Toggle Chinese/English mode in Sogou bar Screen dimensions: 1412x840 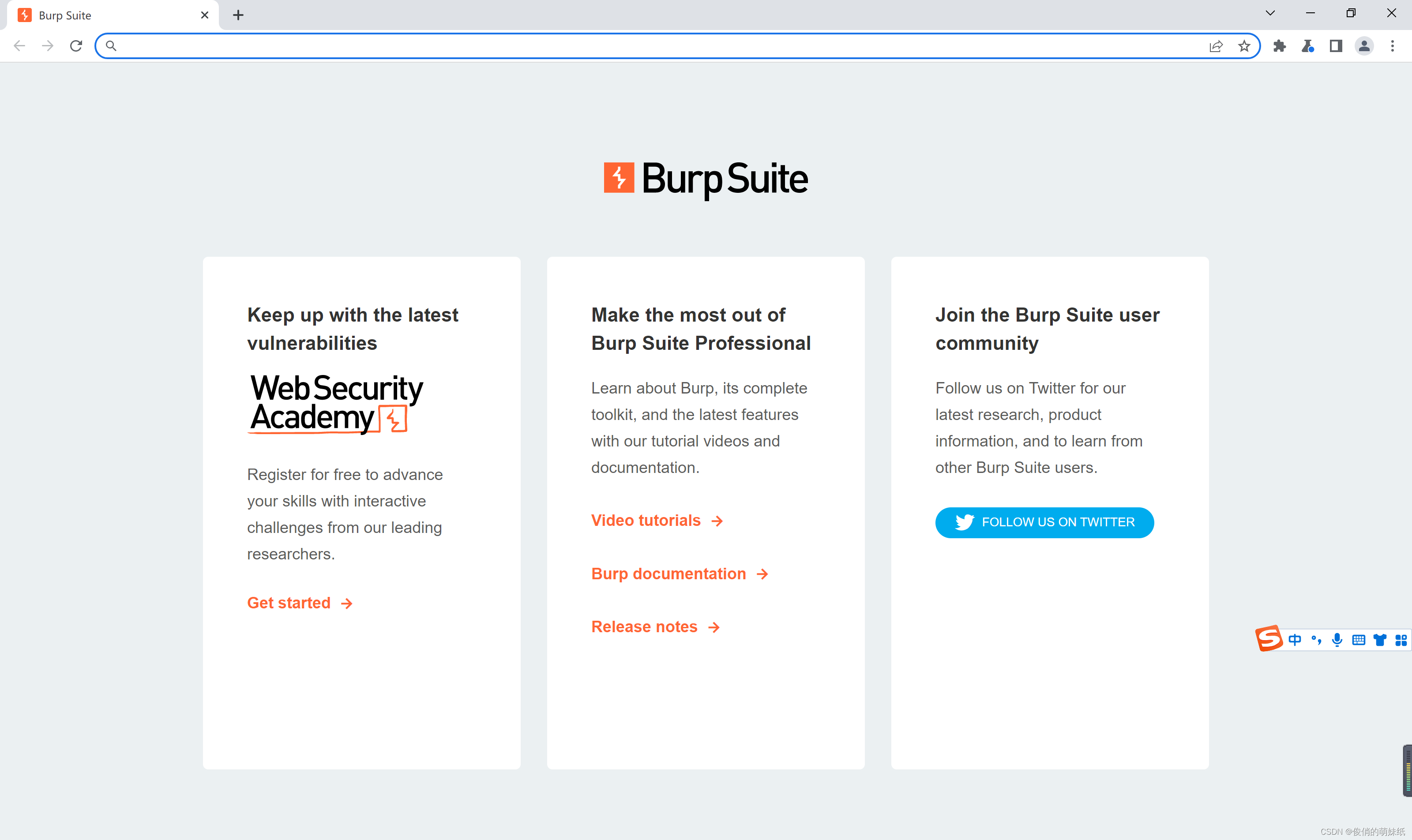coord(1295,640)
